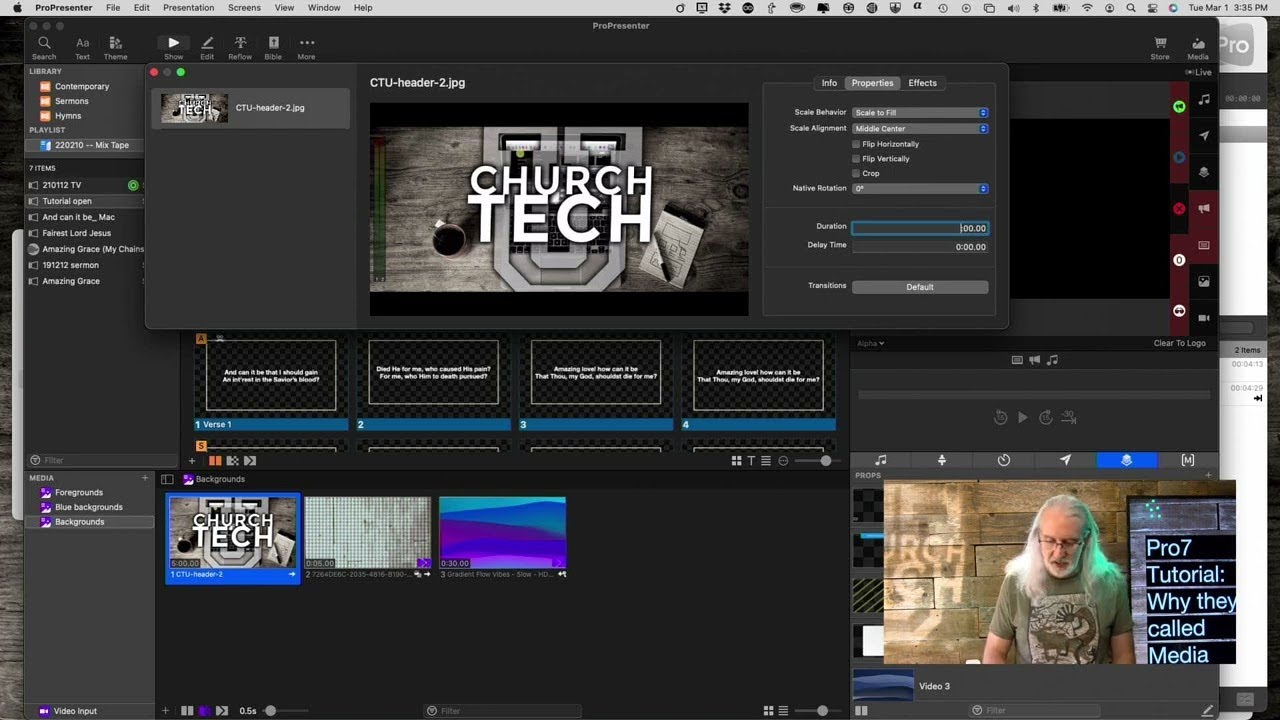Screen dimensions: 1280x720
Task: Open the Presentation menu
Action: (188, 7)
